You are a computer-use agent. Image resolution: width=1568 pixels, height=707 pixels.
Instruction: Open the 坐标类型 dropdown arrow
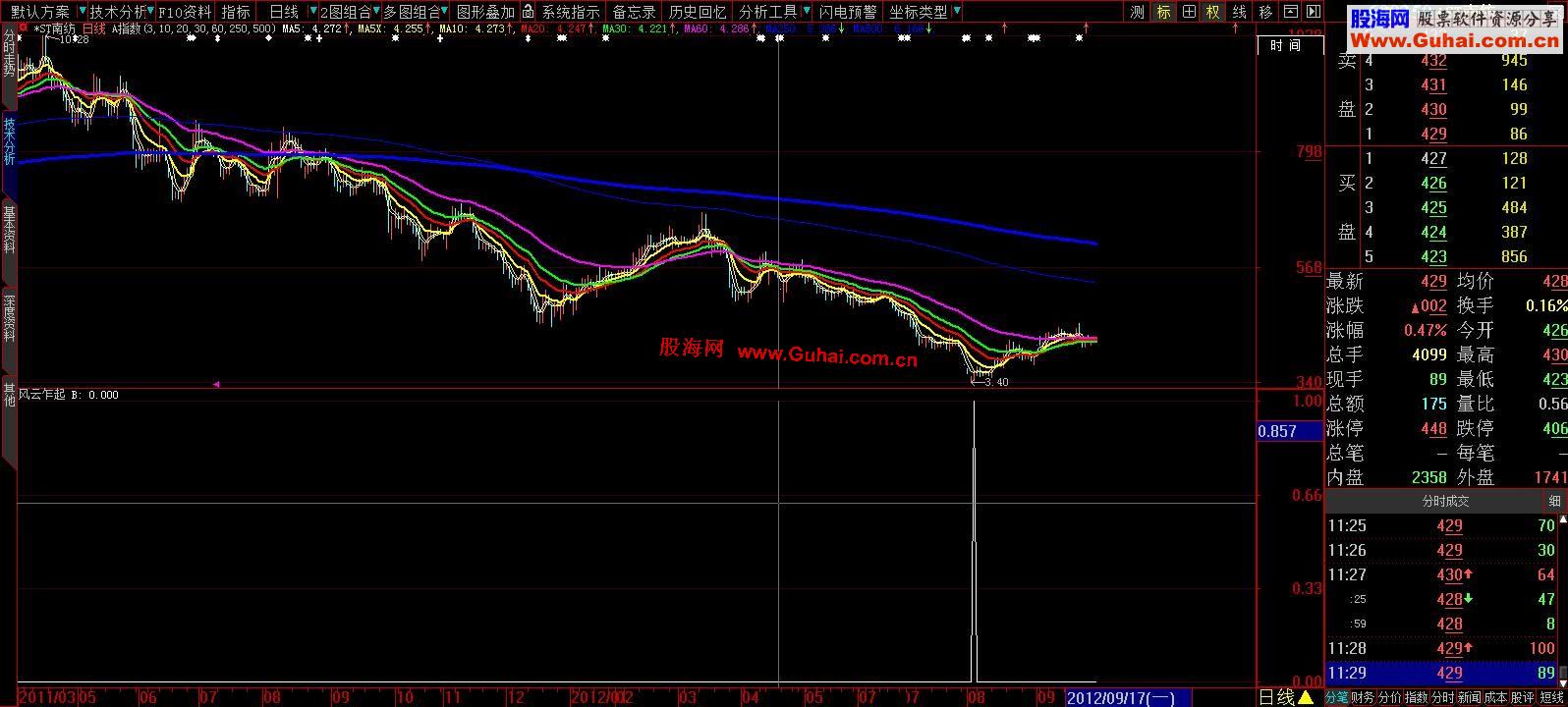pyautogui.click(x=956, y=12)
